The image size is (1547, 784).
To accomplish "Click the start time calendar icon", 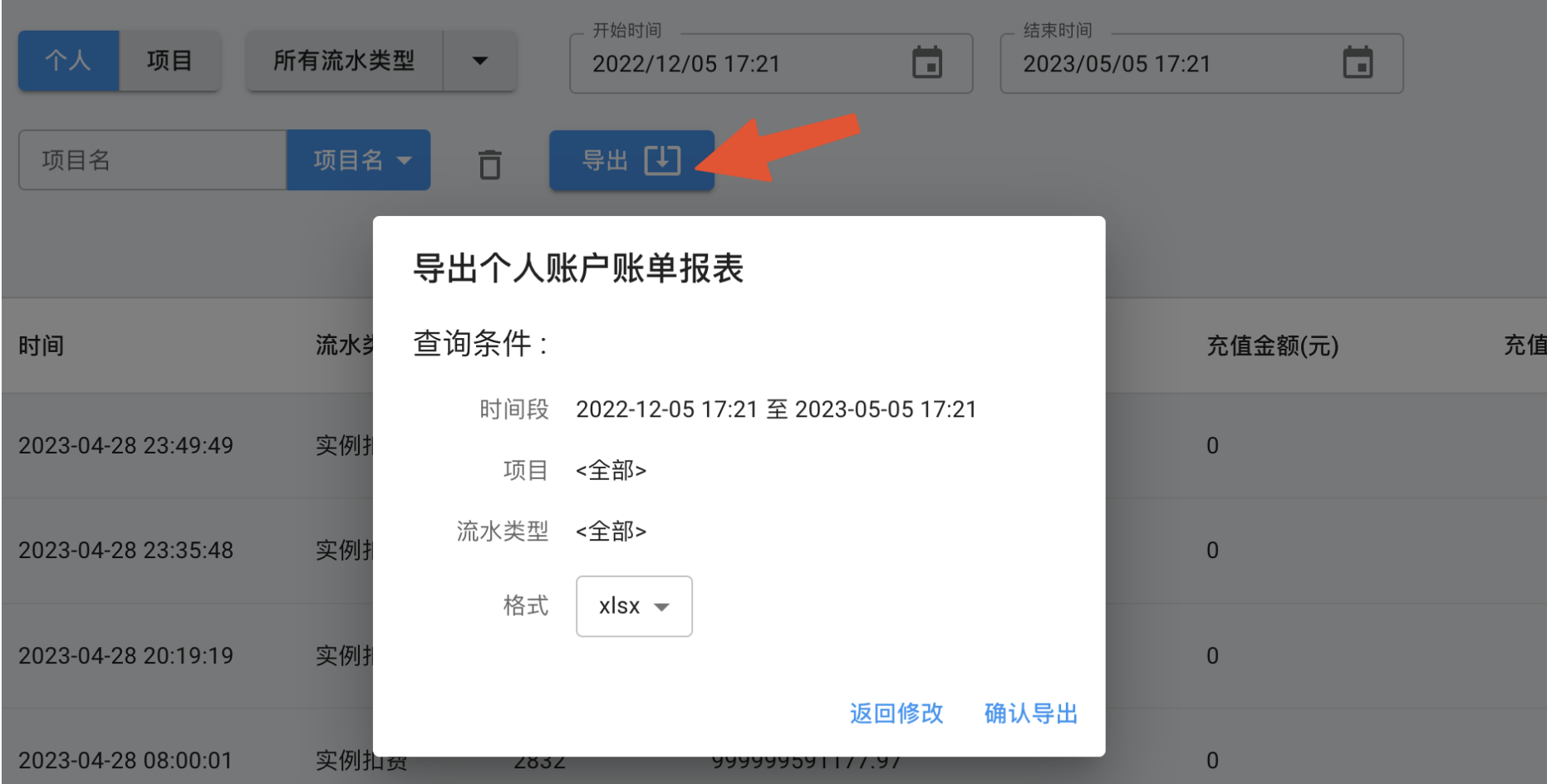I will pyautogui.click(x=927, y=63).
